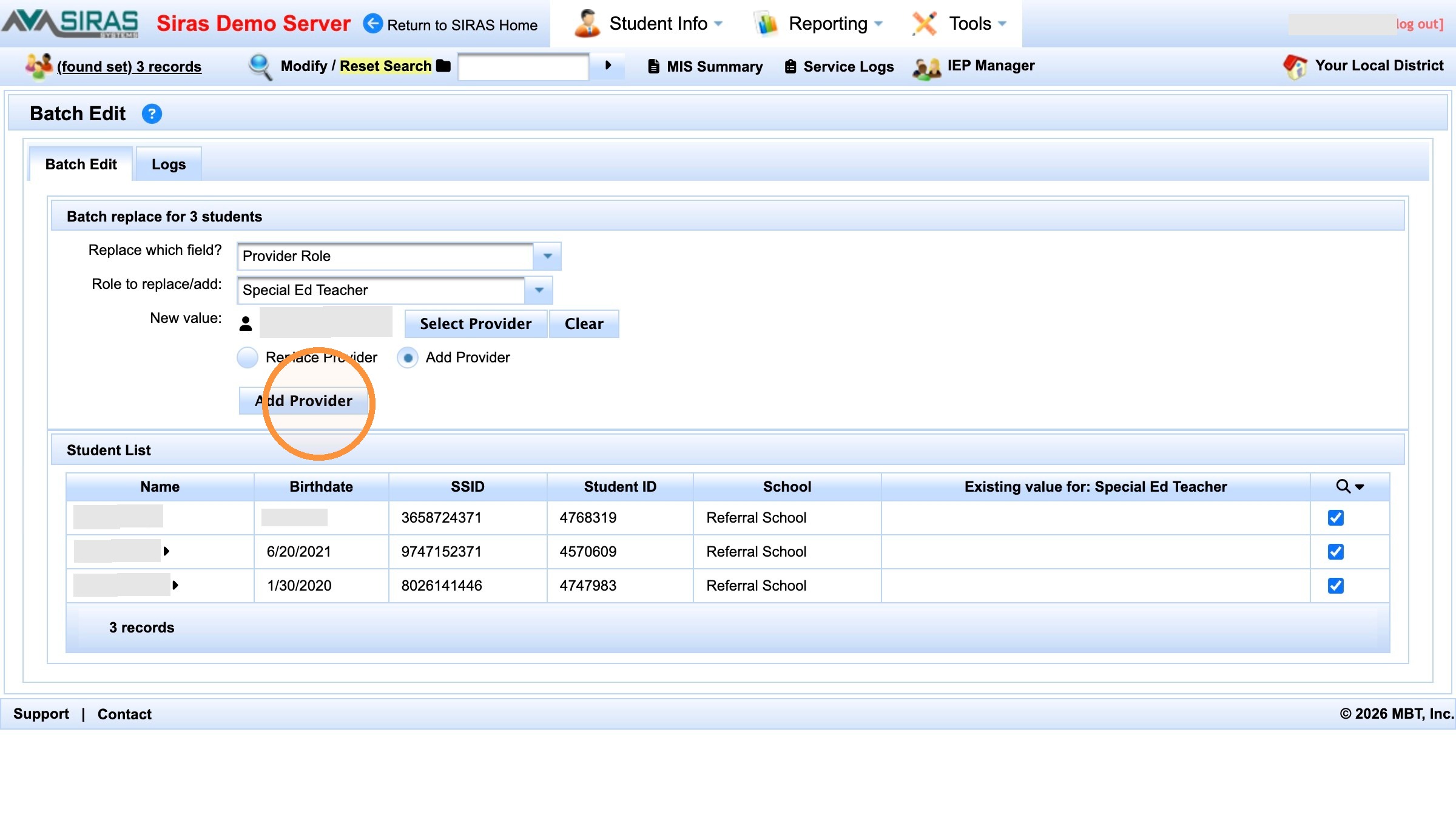Open the Replace which field dropdown
The width and height of the screenshot is (1456, 814).
pyautogui.click(x=547, y=256)
